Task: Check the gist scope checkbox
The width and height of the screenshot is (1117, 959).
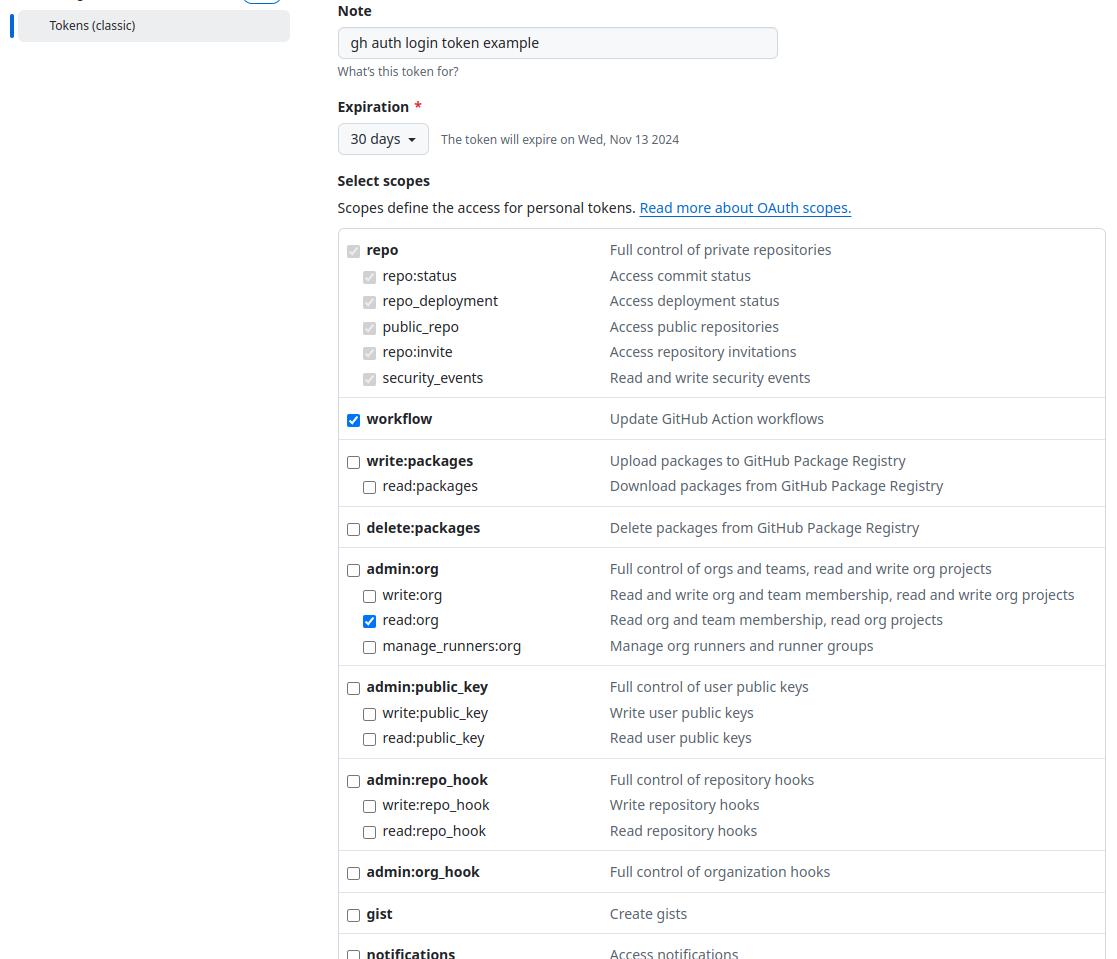Action: click(354, 915)
